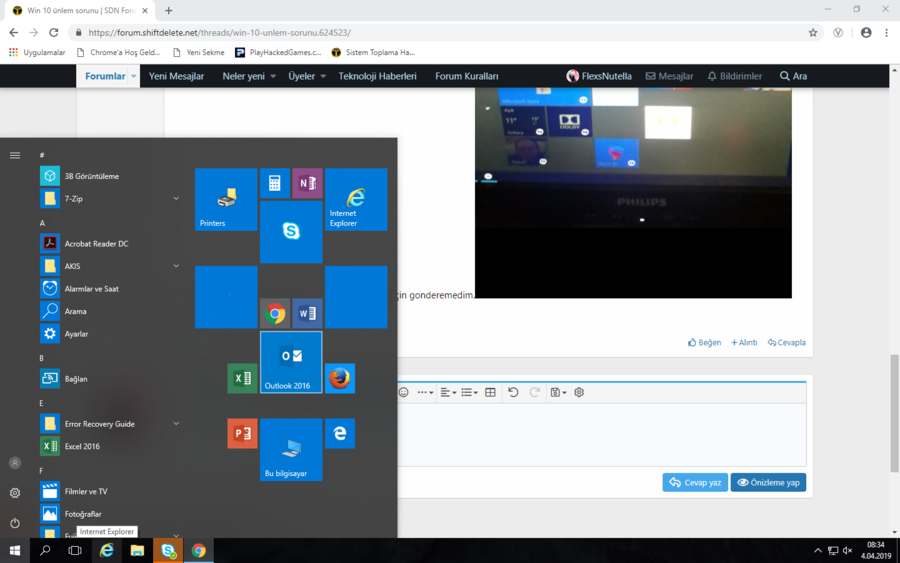Open the Printers tile
The height and width of the screenshot is (563, 900).
coord(226,199)
